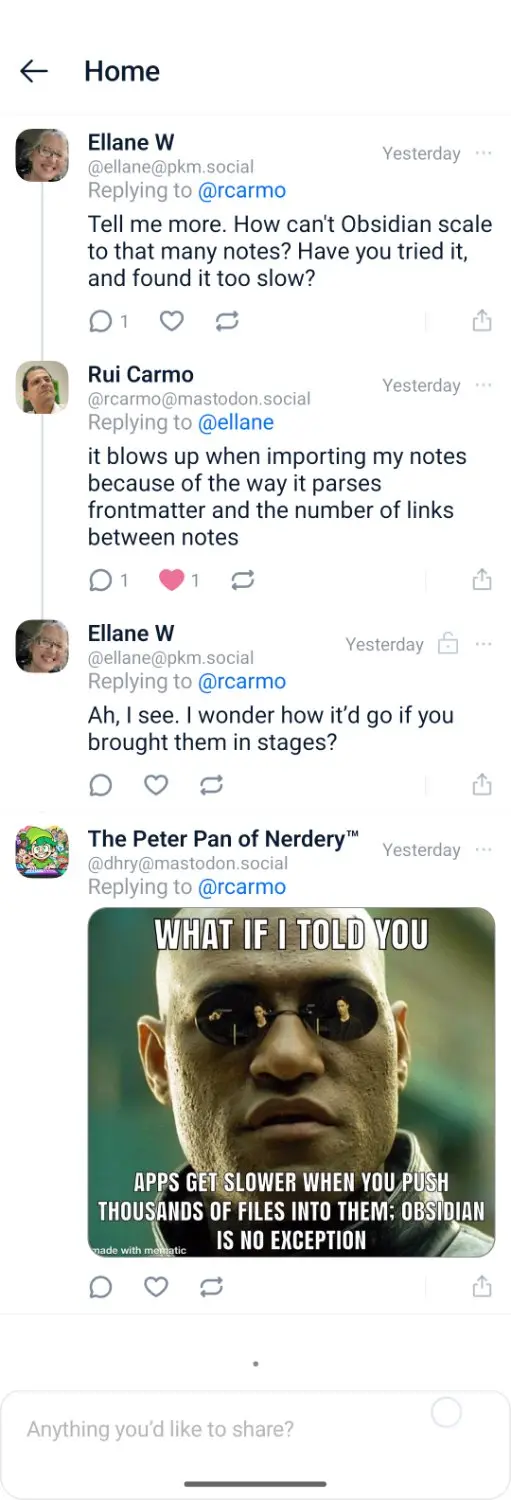511x1500 pixels.
Task: Click the unlisted lock icon on Ellane's post
Action: pyautogui.click(x=448, y=644)
